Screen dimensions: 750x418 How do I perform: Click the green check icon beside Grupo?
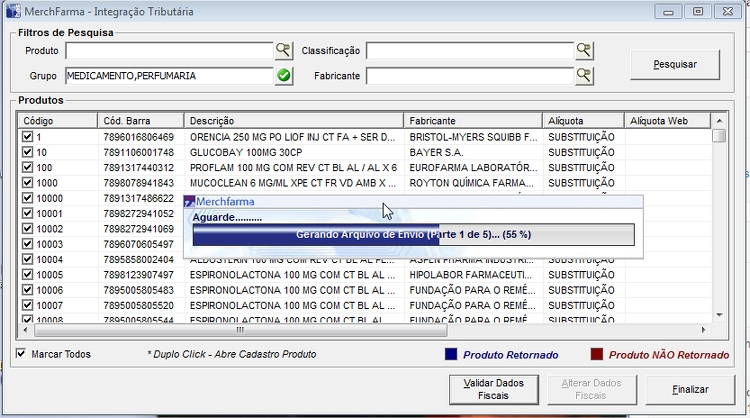tap(283, 75)
